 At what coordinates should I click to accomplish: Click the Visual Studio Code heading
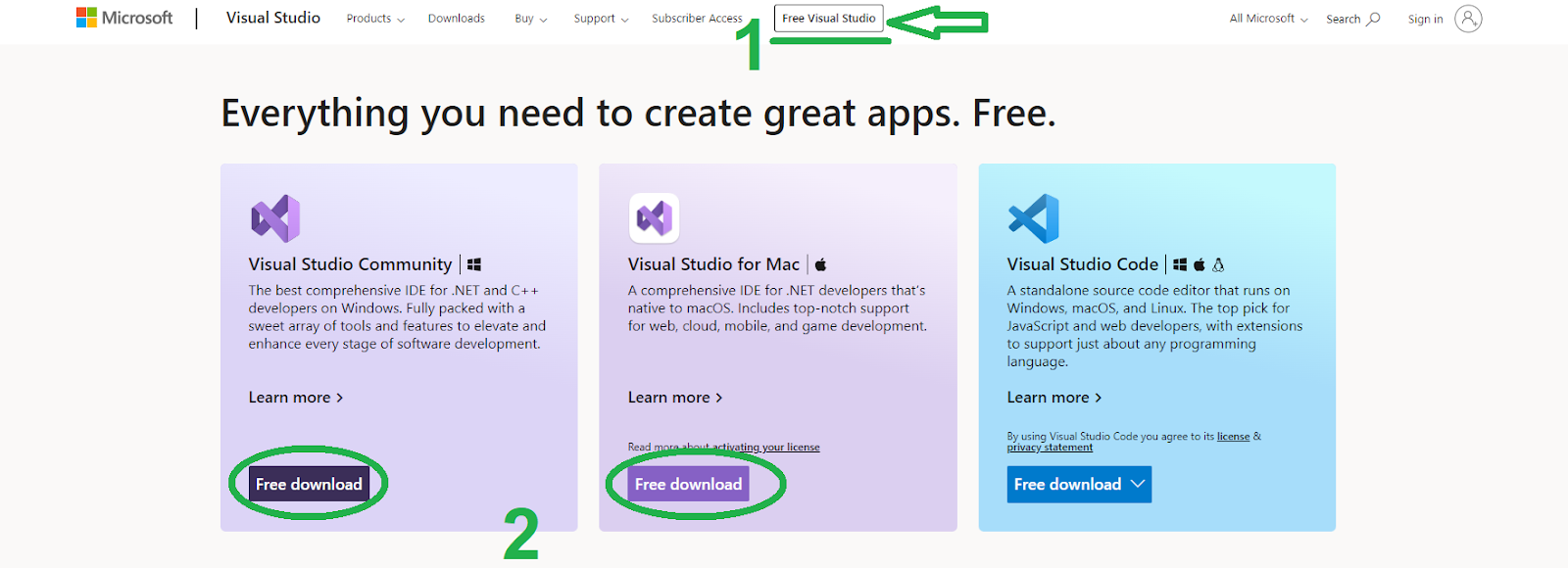pos(1082,264)
